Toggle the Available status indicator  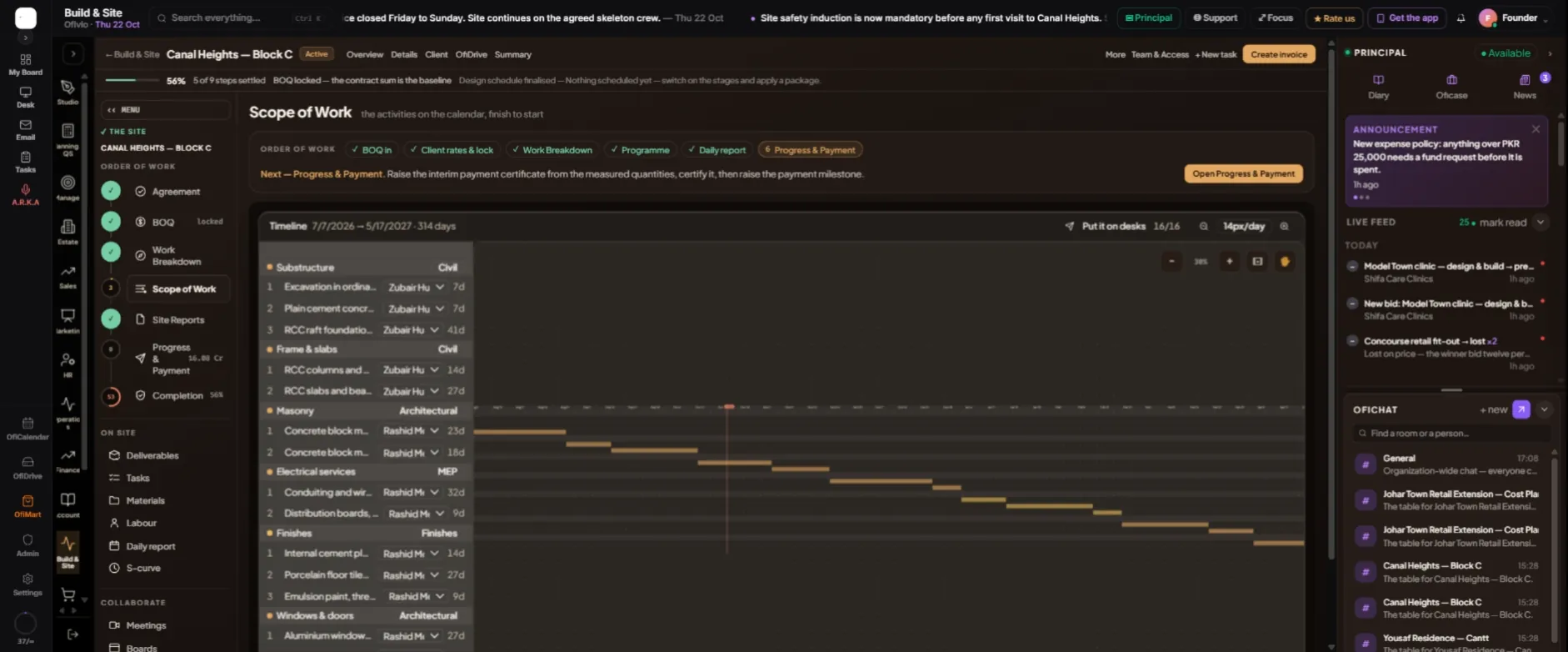pos(1506,53)
